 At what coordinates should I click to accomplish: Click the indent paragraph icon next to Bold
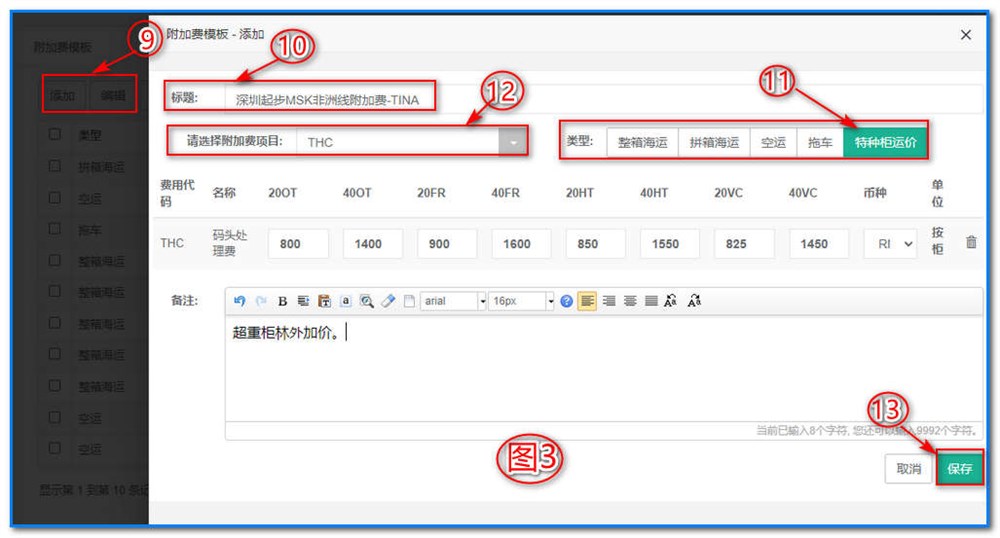pyautogui.click(x=303, y=301)
